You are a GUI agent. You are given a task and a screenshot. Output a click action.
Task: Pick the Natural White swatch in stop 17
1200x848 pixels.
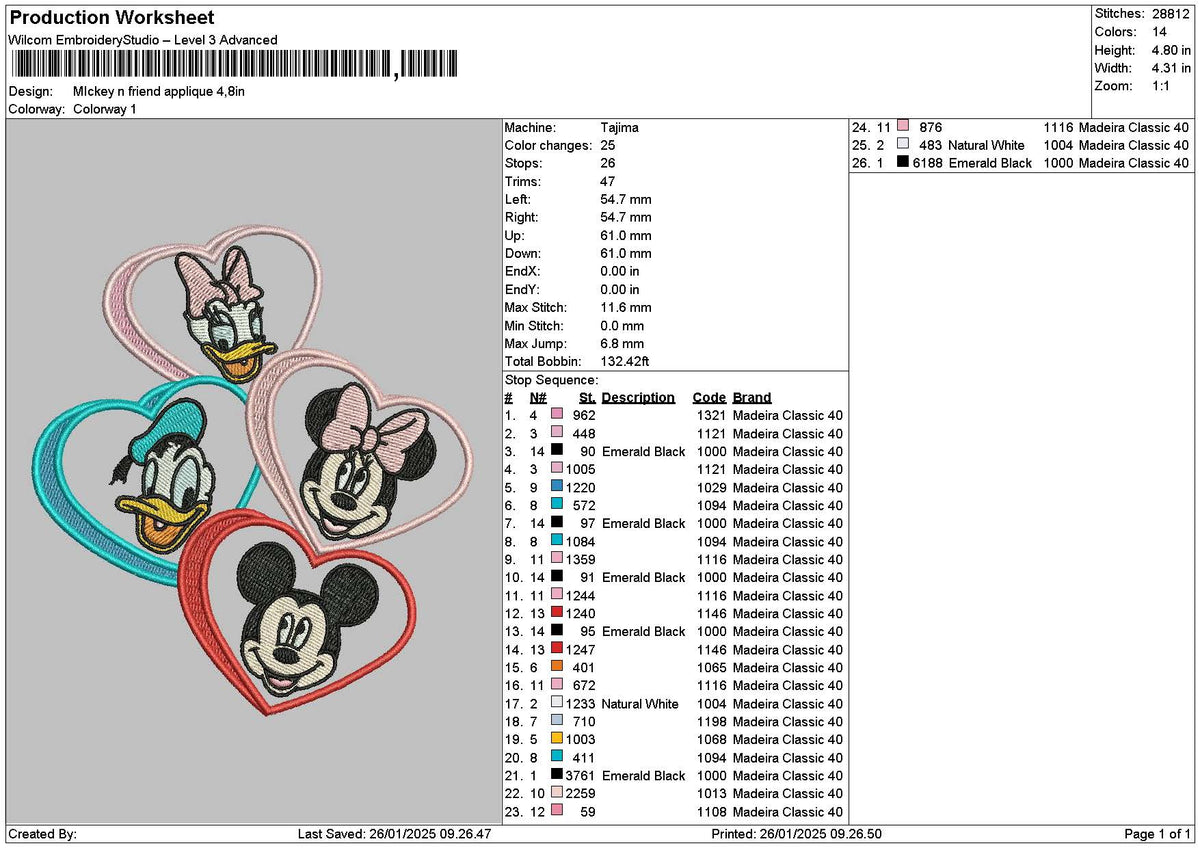tap(557, 703)
